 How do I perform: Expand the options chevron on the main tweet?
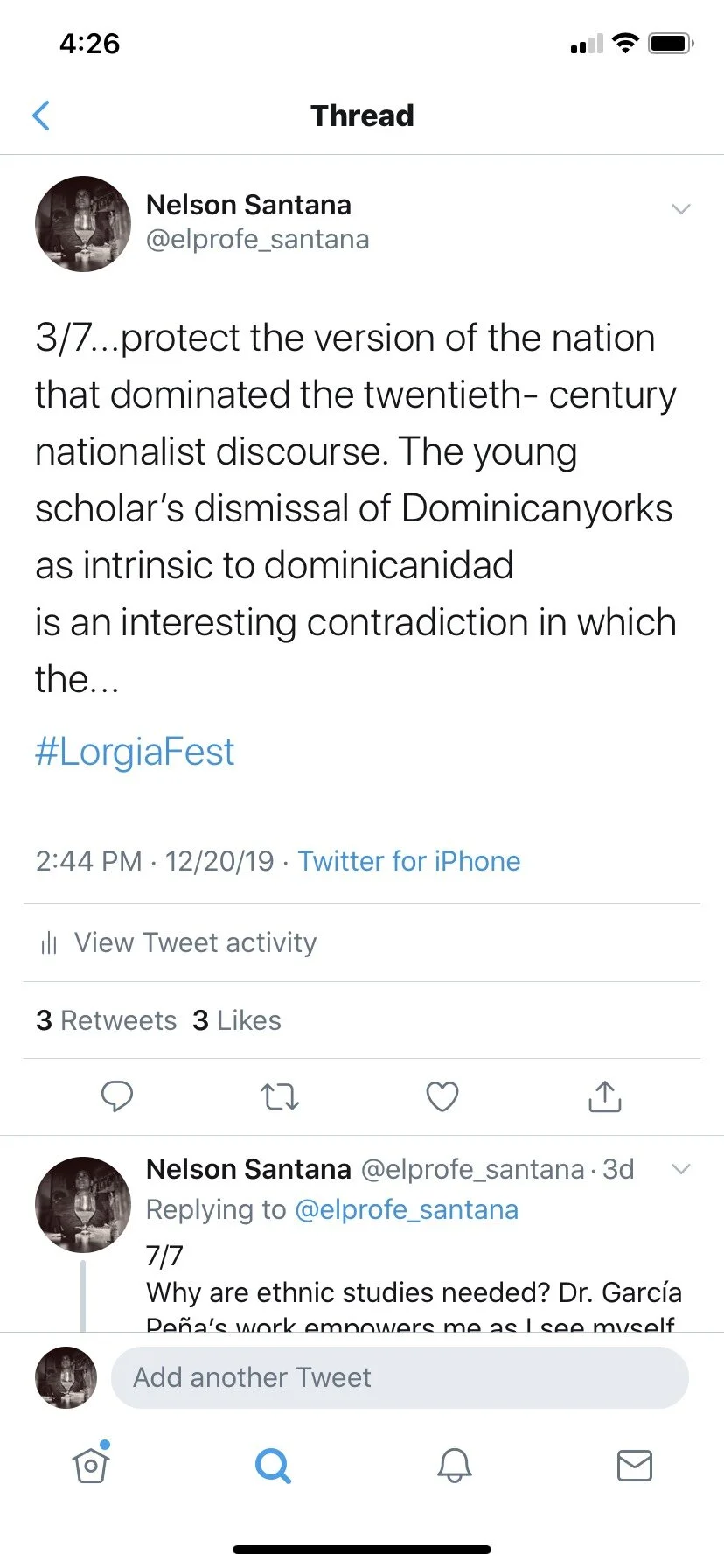pos(681,208)
